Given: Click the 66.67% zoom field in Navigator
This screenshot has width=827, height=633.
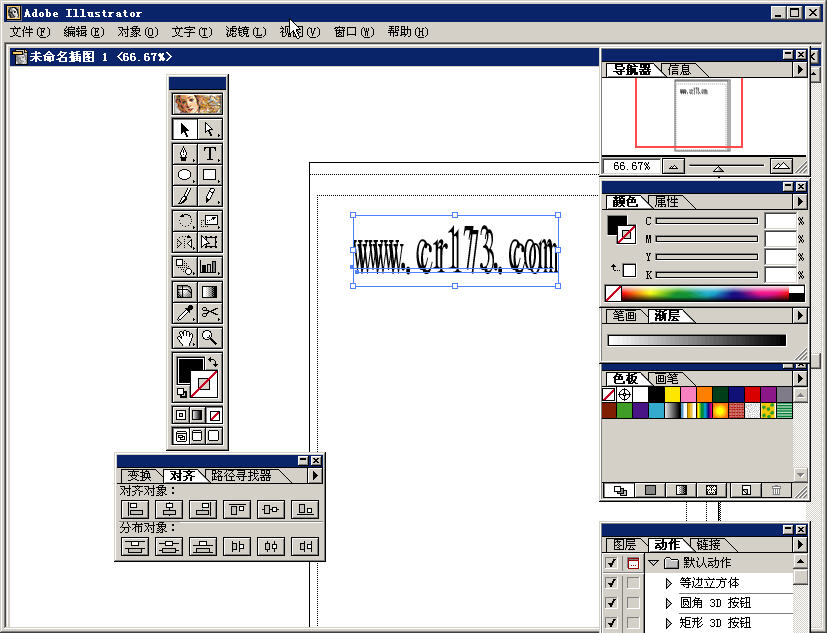Looking at the screenshot, I should point(632,165).
